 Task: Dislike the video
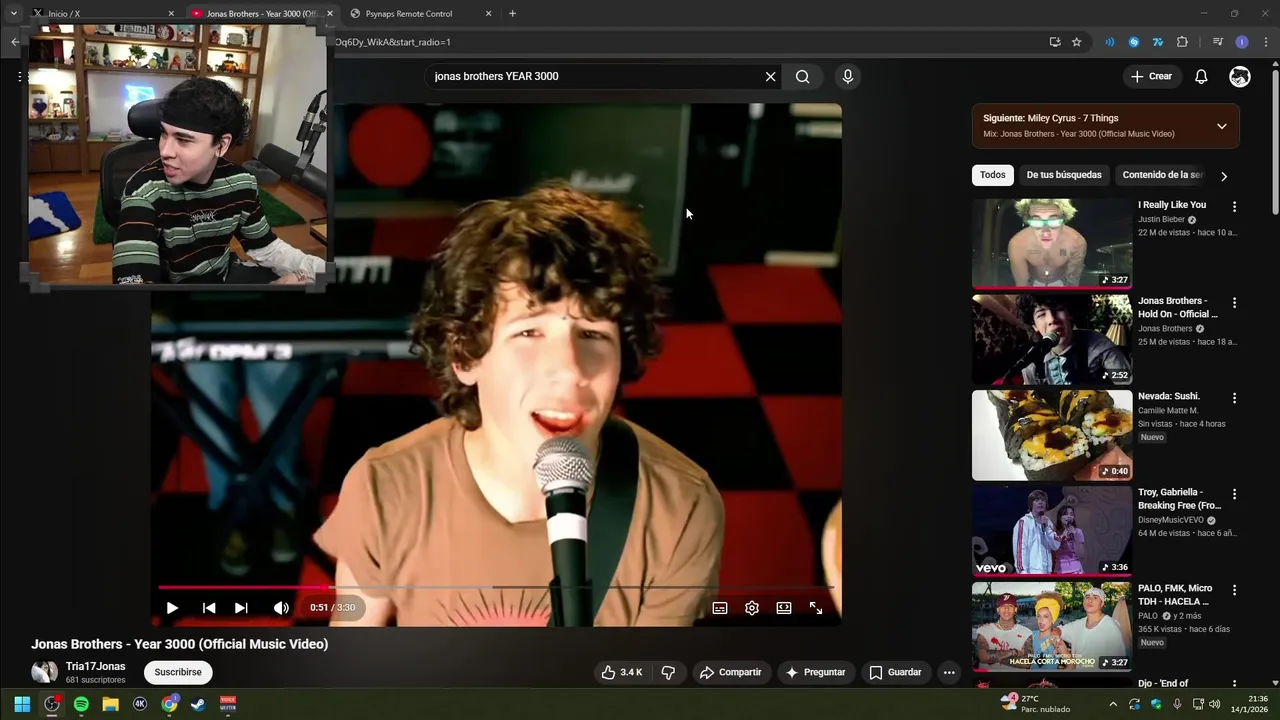tap(668, 672)
